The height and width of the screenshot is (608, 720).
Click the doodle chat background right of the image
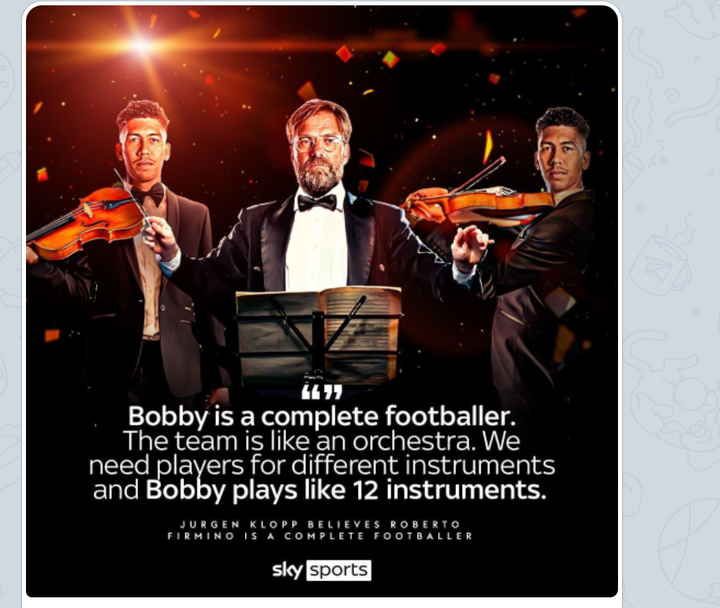click(670, 303)
